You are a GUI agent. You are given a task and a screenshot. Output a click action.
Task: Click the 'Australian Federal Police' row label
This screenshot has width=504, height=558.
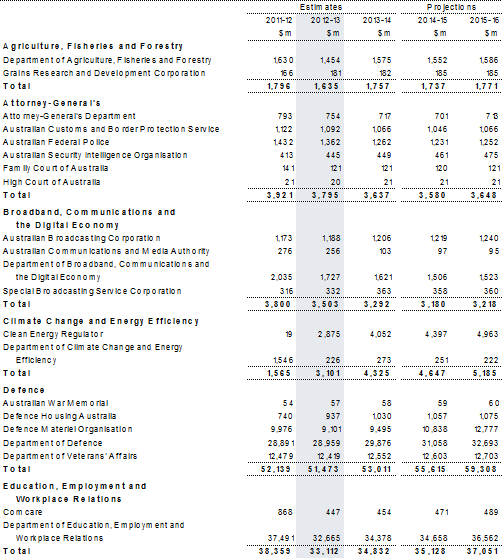(x=56, y=142)
